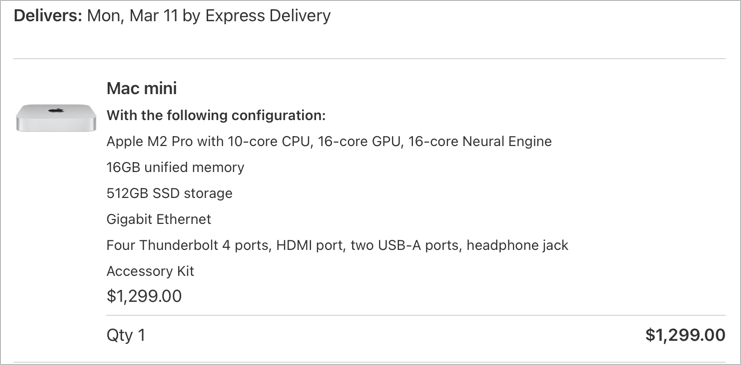Click the 16GB unified memory line
Viewport: 741px width, 365px height.
point(175,167)
